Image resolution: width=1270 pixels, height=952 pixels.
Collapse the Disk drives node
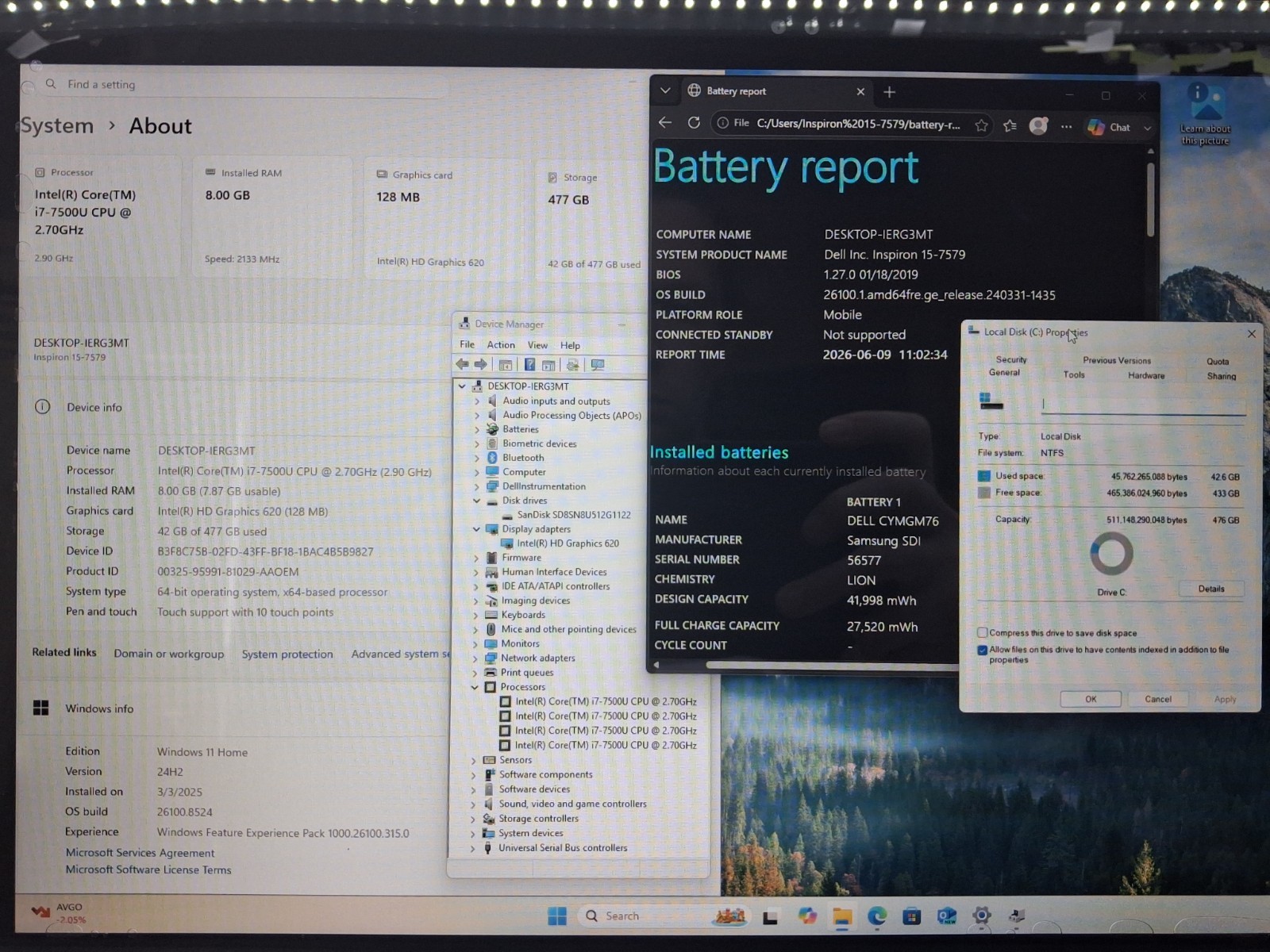pos(476,501)
